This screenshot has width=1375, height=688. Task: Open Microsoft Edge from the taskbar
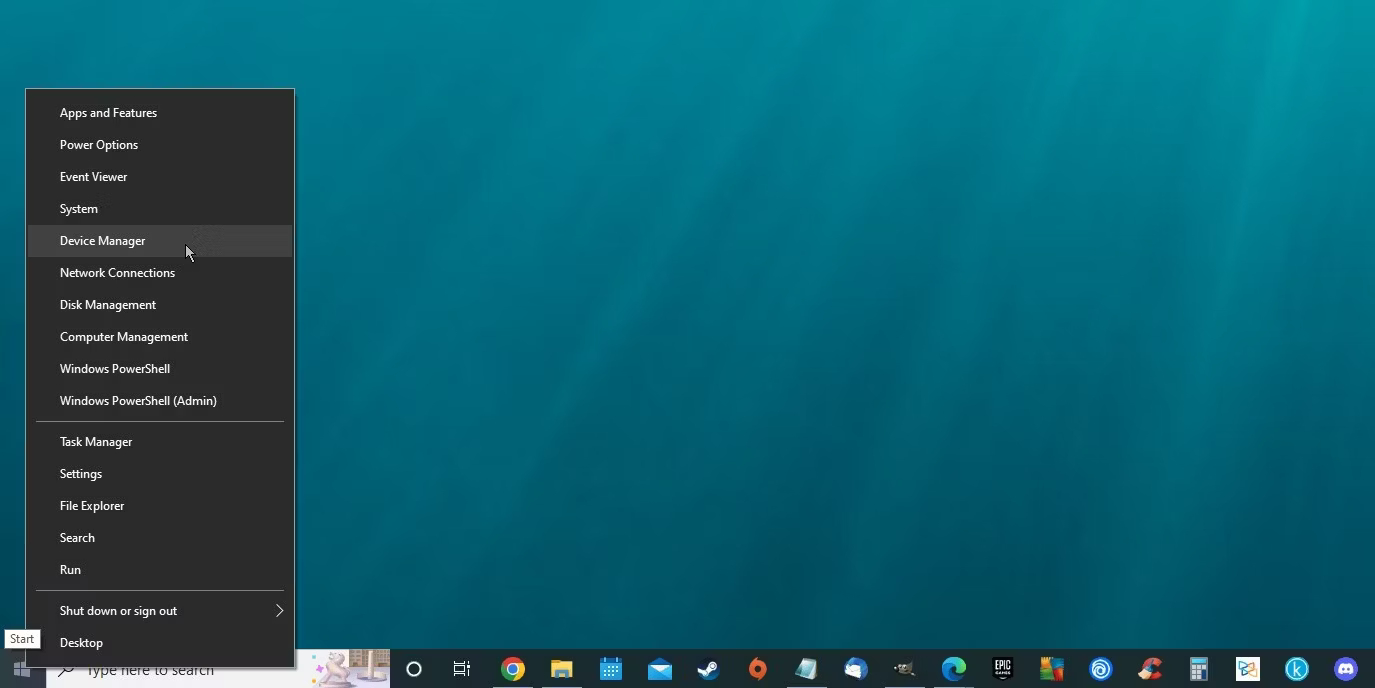pyautogui.click(x=954, y=669)
